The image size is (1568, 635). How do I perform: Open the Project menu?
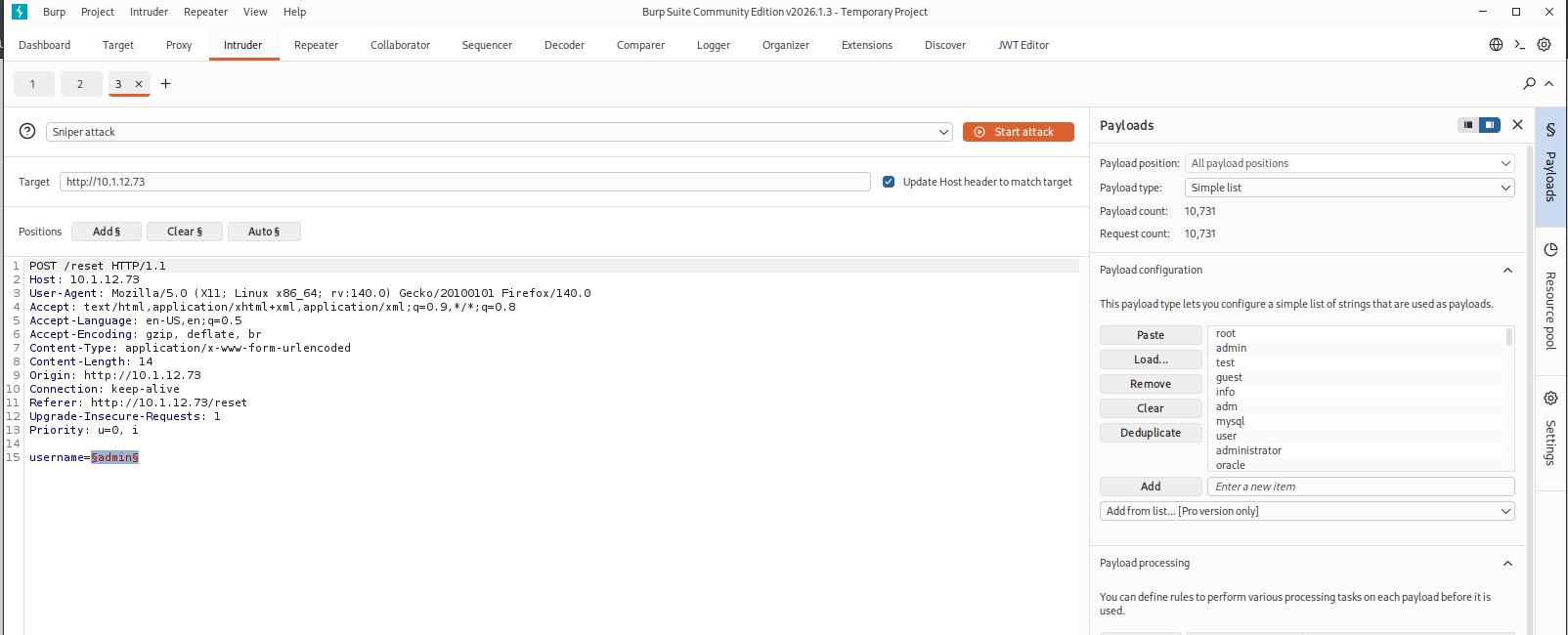(x=98, y=12)
